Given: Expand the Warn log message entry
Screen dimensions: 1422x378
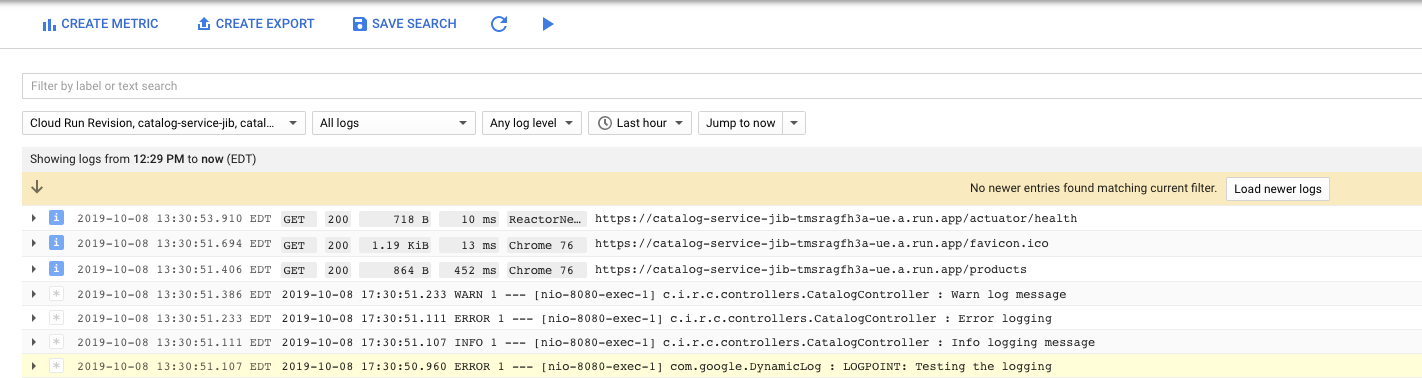Looking at the screenshot, I should click(x=34, y=294).
